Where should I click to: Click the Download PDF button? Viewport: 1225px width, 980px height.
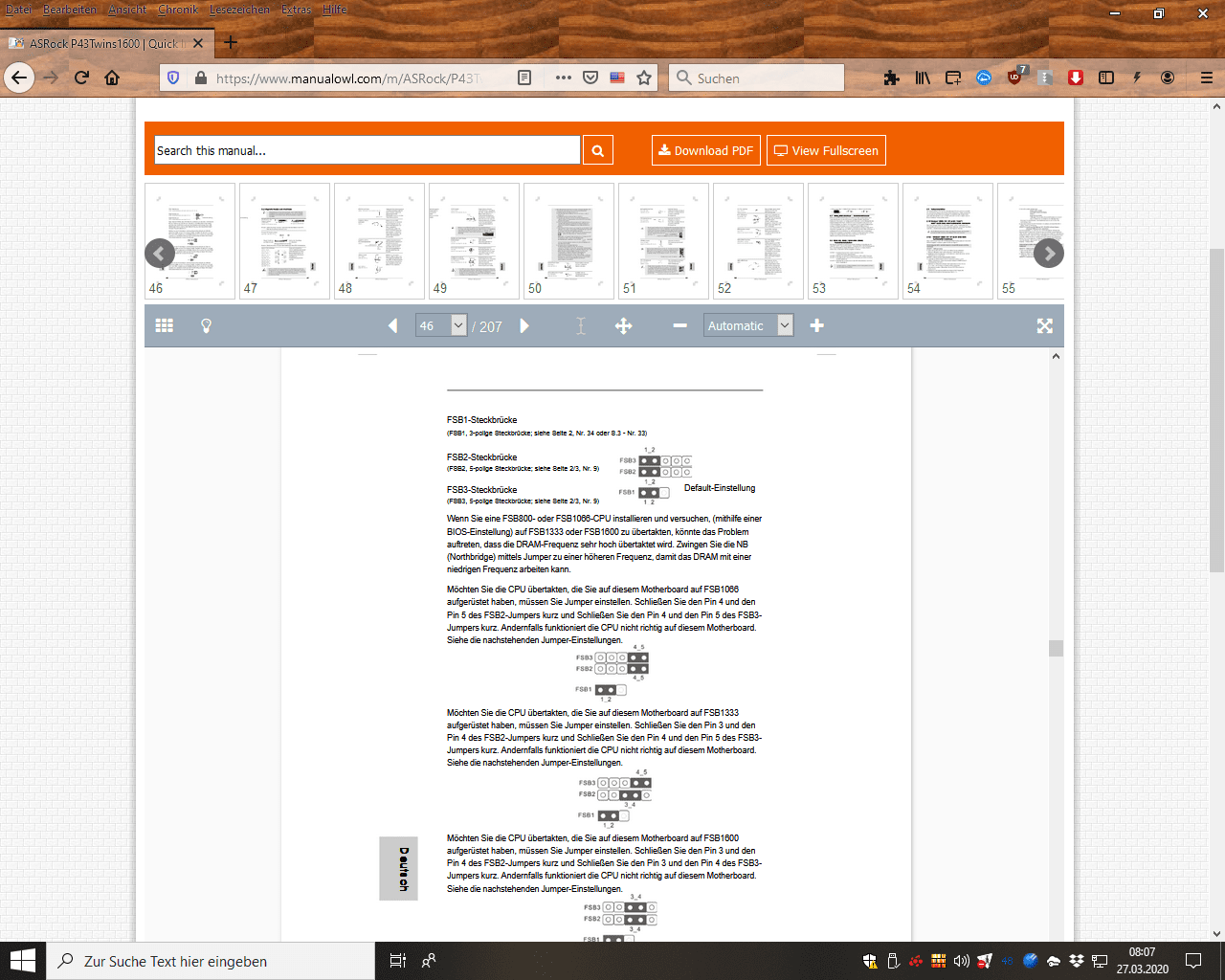pos(706,150)
